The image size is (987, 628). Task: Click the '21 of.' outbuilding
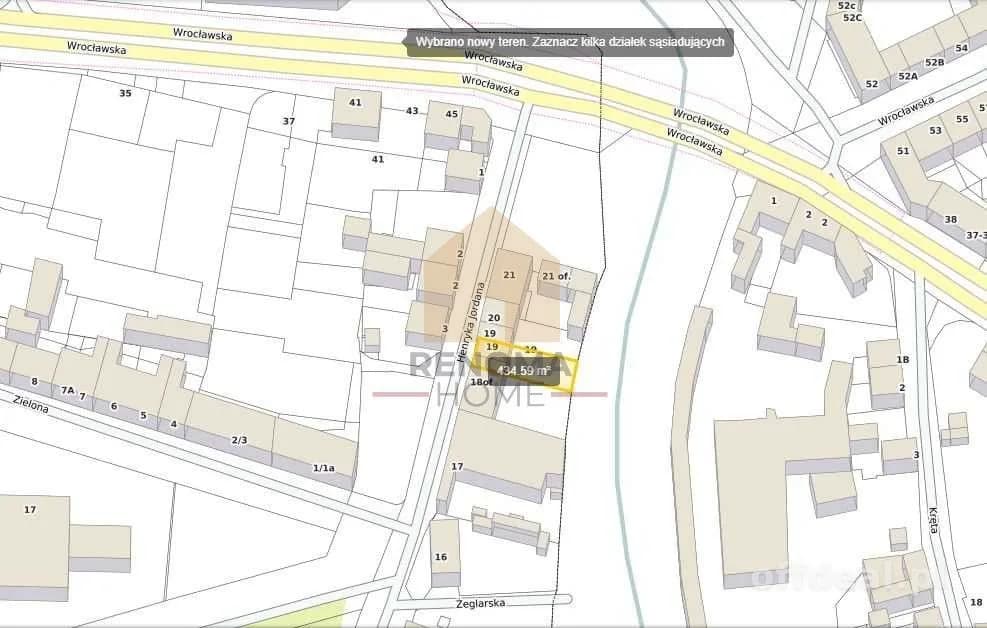(556, 279)
